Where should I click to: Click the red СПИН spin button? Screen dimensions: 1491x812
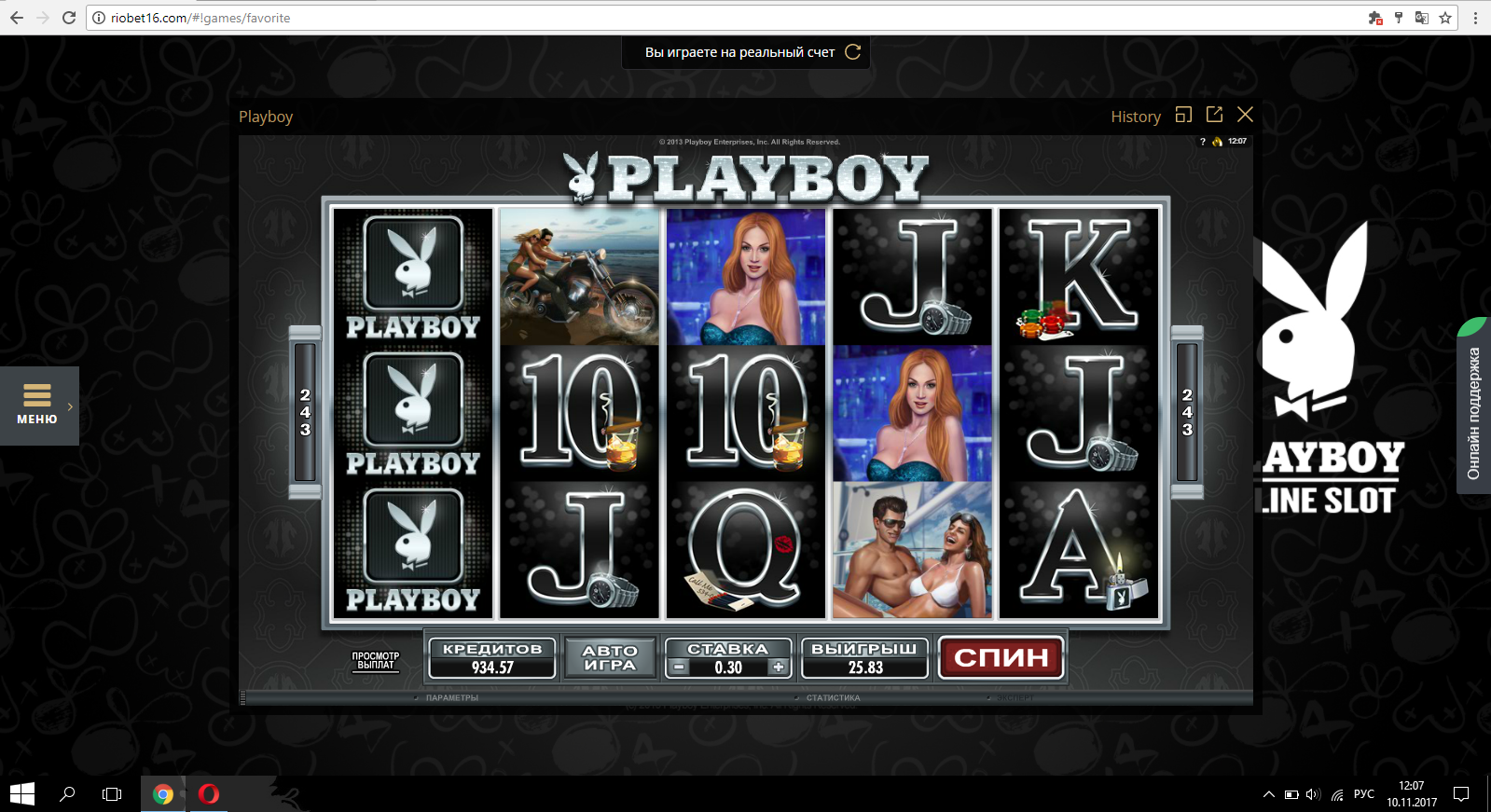pos(1001,657)
